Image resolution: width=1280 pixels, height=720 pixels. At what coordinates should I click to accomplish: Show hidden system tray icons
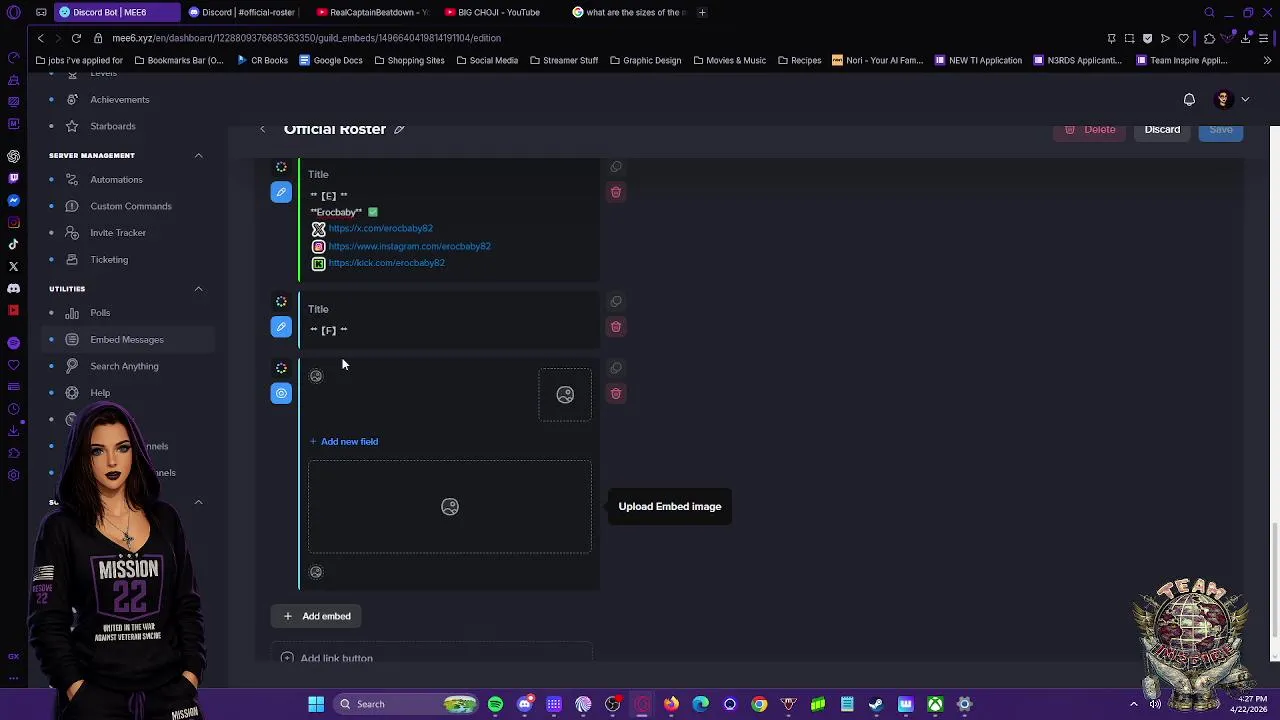pos(1134,704)
